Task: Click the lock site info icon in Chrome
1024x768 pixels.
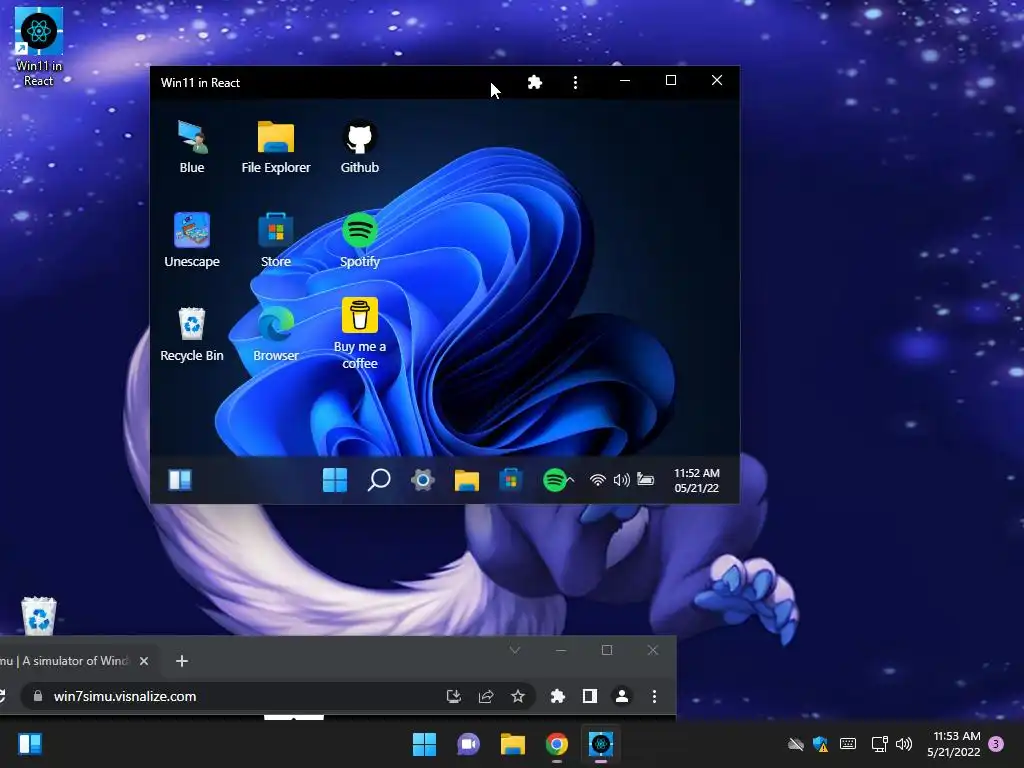Action: coord(37,696)
